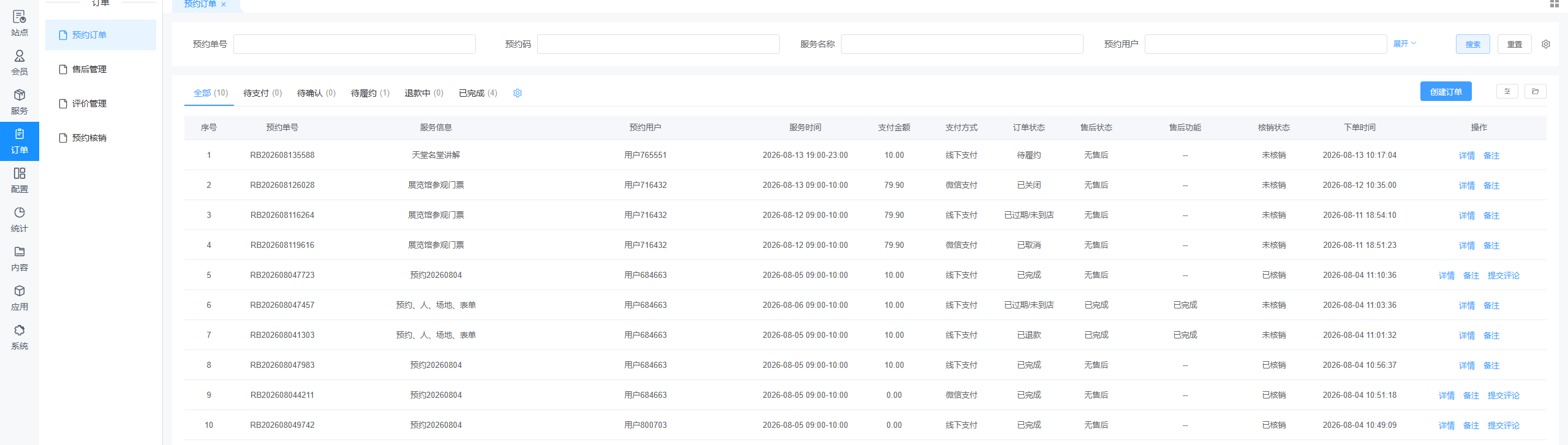Expand more search filters with 展开

point(1404,44)
